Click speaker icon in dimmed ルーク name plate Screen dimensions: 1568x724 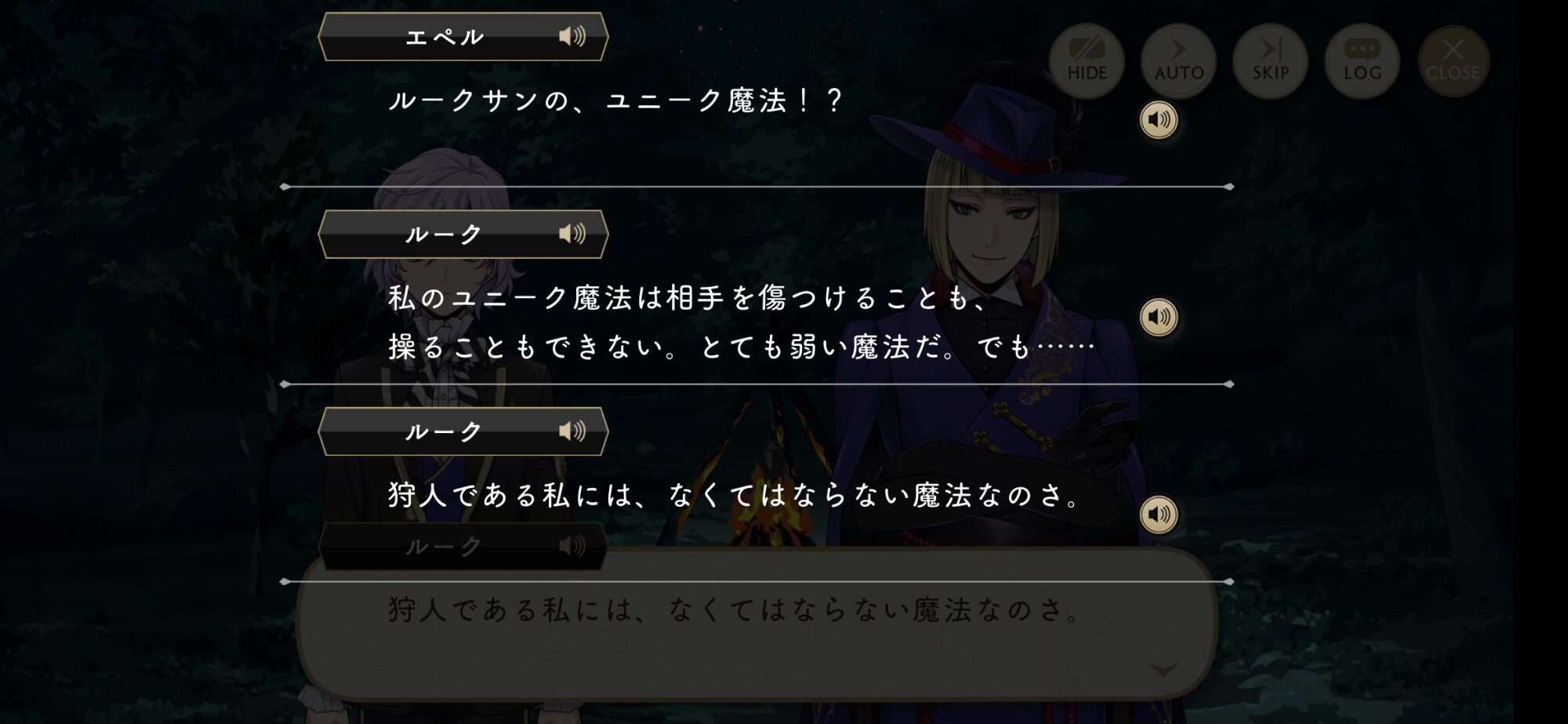coord(572,546)
